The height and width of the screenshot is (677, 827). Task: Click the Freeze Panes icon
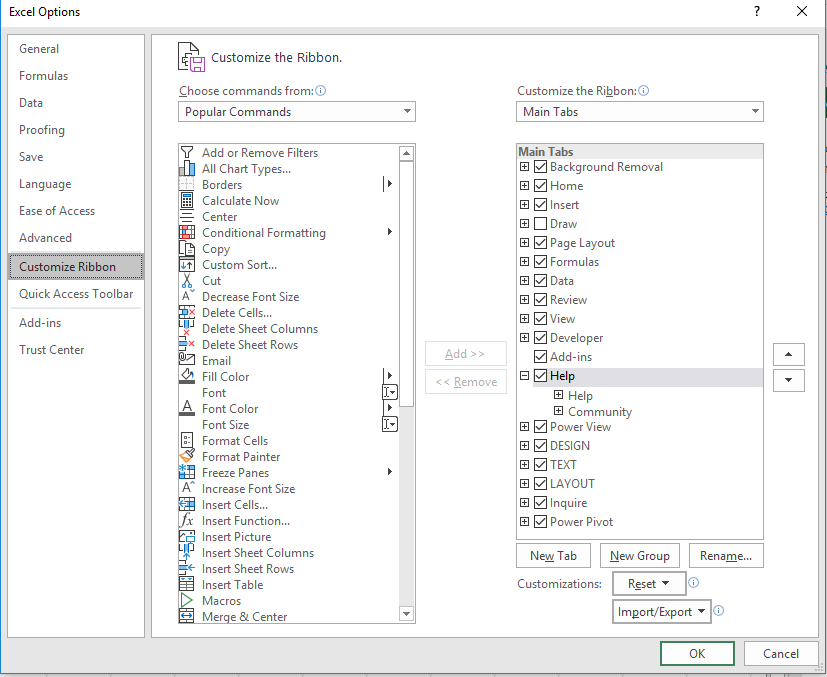(187, 472)
